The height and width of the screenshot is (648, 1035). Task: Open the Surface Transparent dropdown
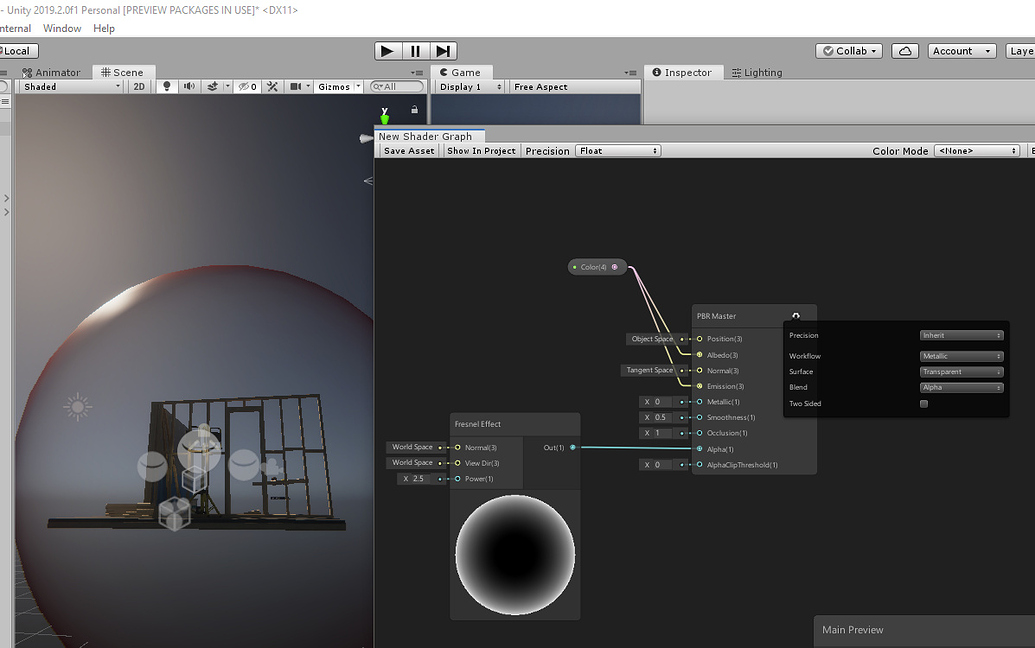961,372
